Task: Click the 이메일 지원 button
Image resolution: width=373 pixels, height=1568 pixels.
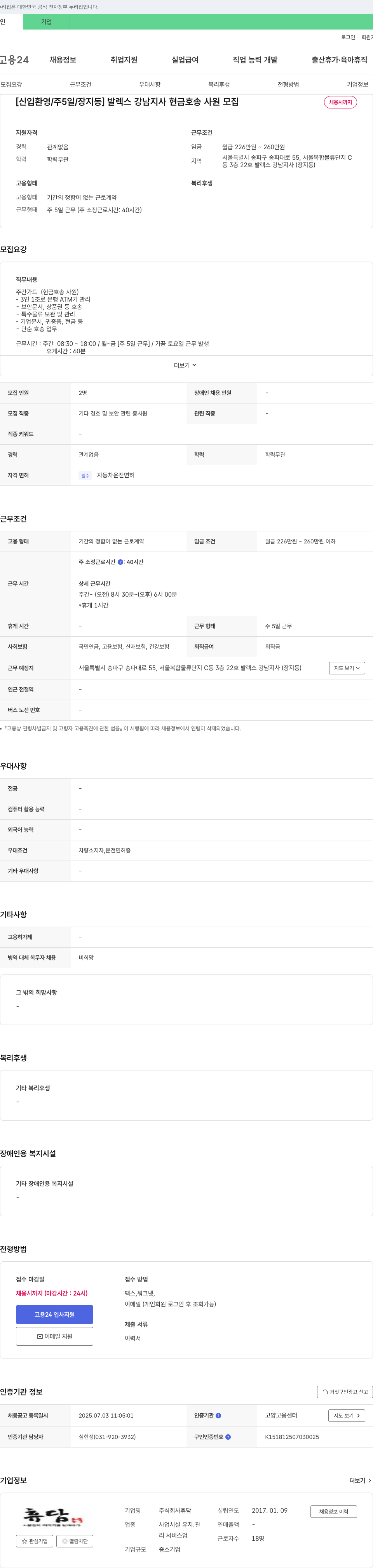Action: point(55,1336)
